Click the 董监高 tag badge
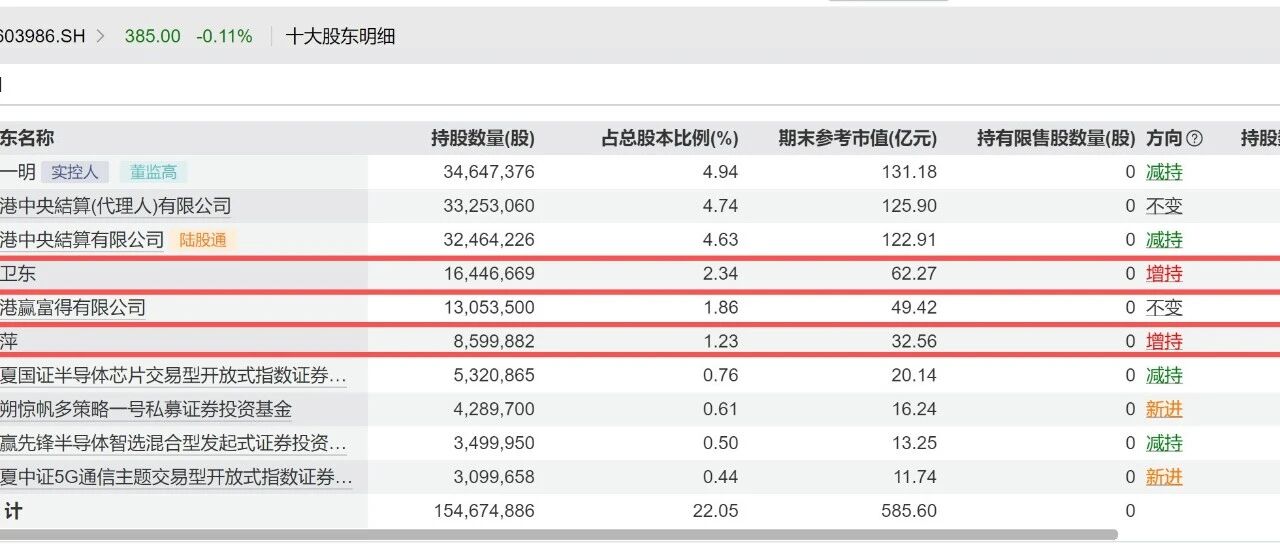The width and height of the screenshot is (1280, 545). click(153, 172)
